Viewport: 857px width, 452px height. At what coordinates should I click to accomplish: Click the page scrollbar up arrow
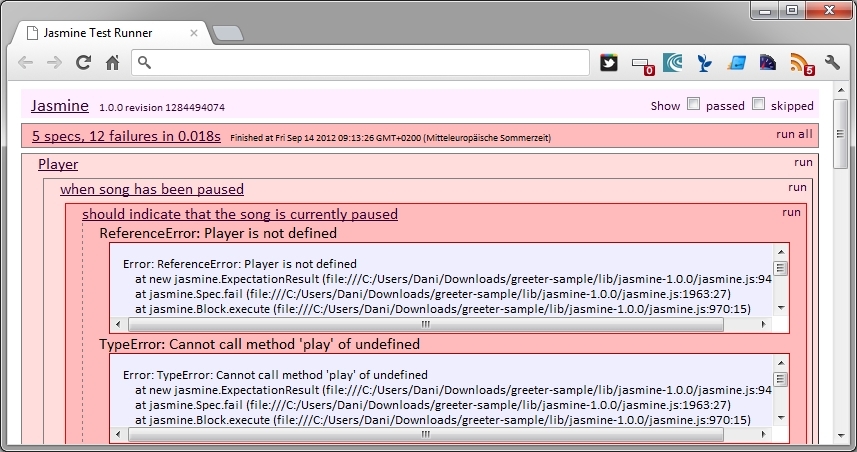[841, 90]
